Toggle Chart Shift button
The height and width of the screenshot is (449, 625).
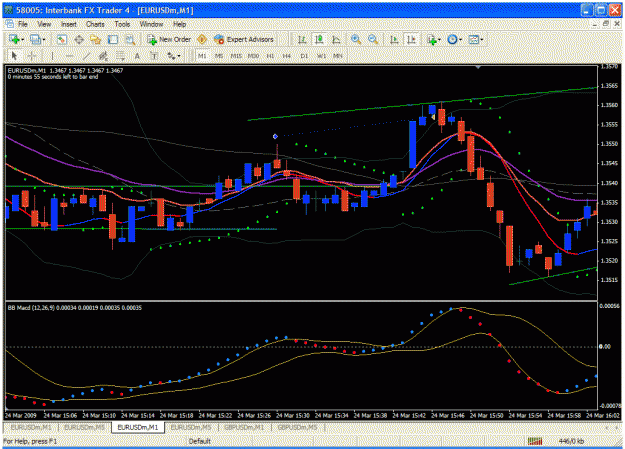pyautogui.click(x=411, y=39)
